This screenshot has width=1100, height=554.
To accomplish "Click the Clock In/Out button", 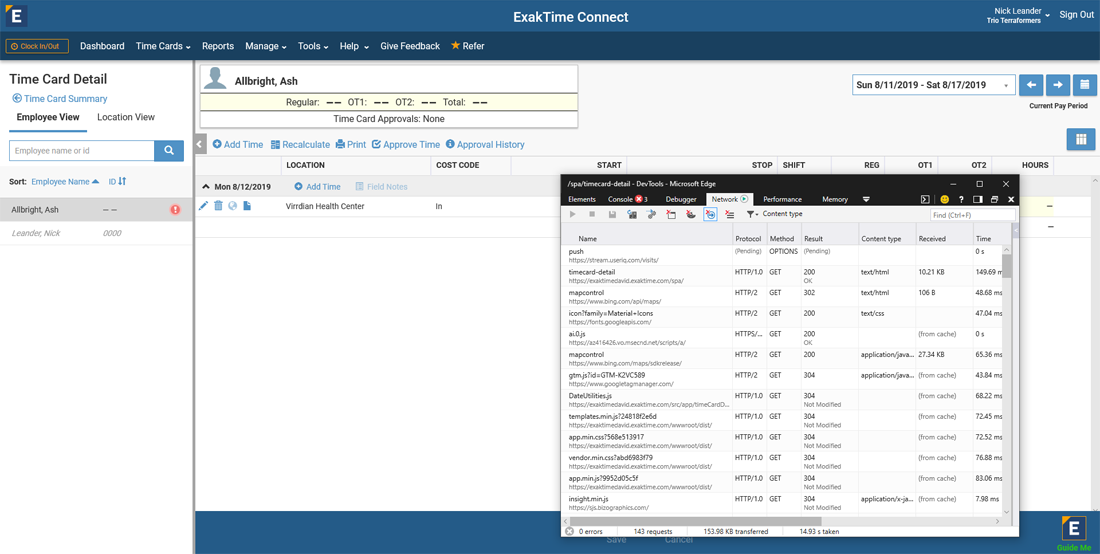I will point(37,46).
